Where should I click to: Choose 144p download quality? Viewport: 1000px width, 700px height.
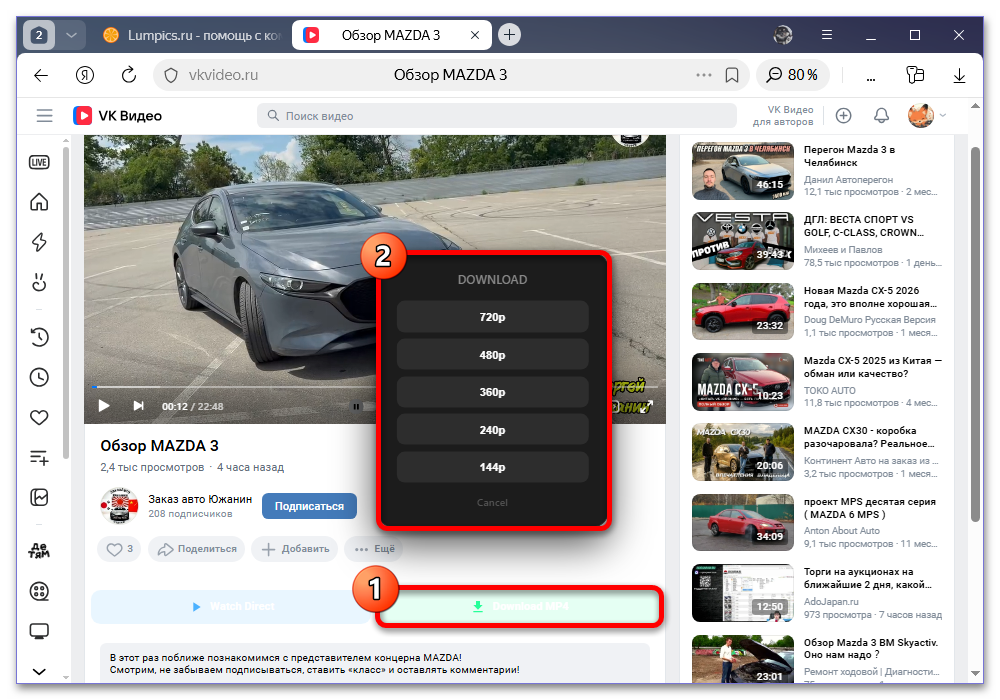(x=492, y=467)
